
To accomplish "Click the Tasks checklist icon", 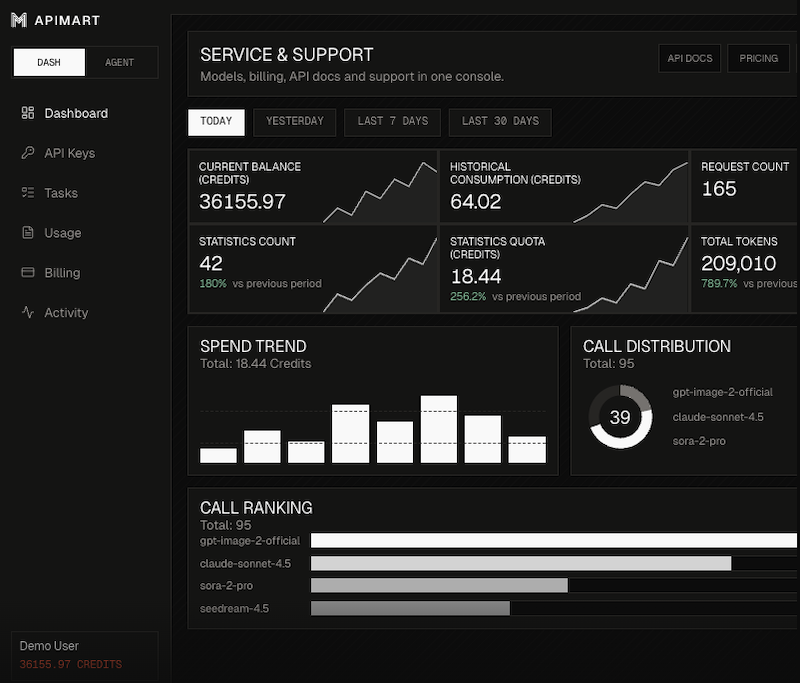I will pos(28,192).
